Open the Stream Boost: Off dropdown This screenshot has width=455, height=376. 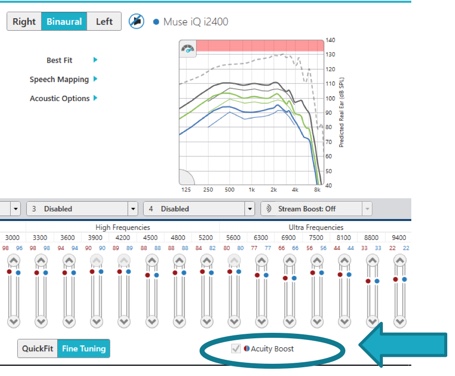coord(316,209)
